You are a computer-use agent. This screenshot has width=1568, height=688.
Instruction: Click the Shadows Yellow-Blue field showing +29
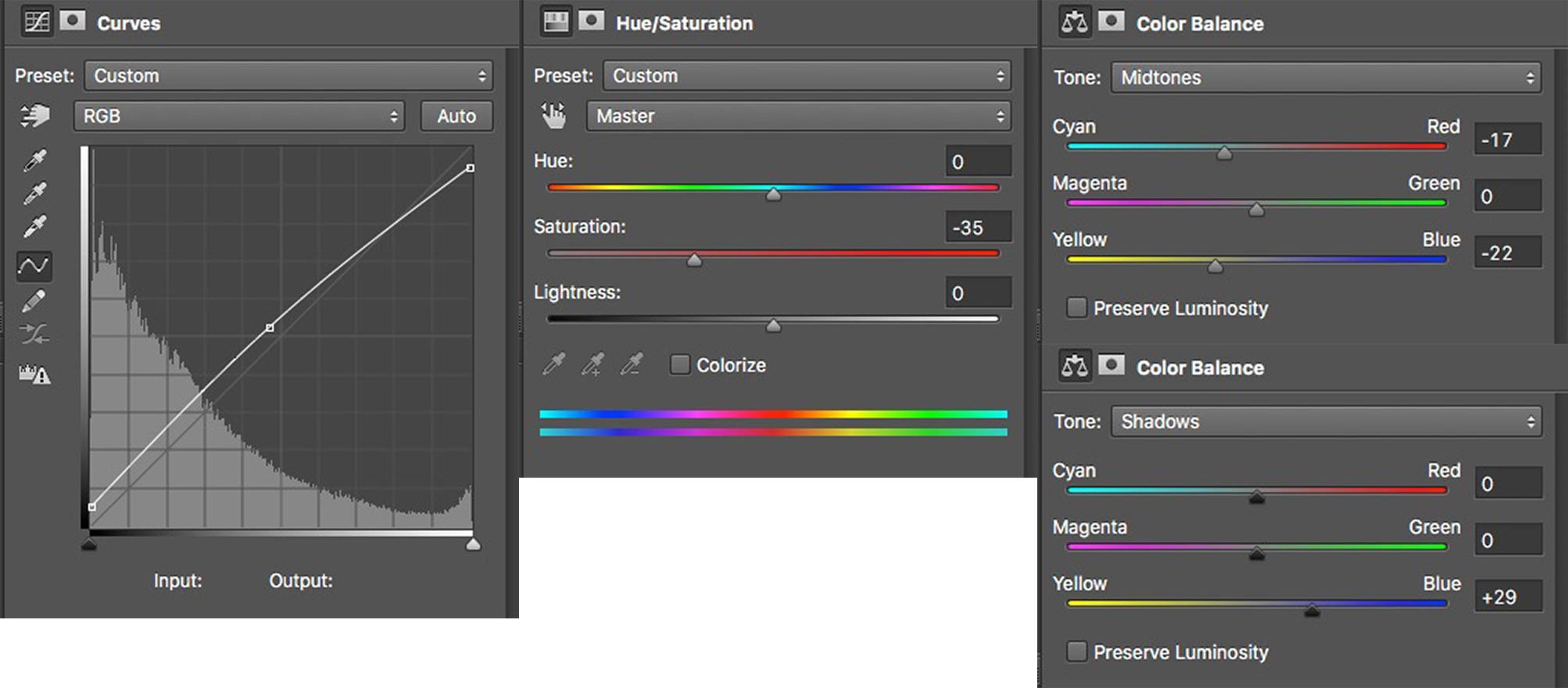(x=1508, y=597)
